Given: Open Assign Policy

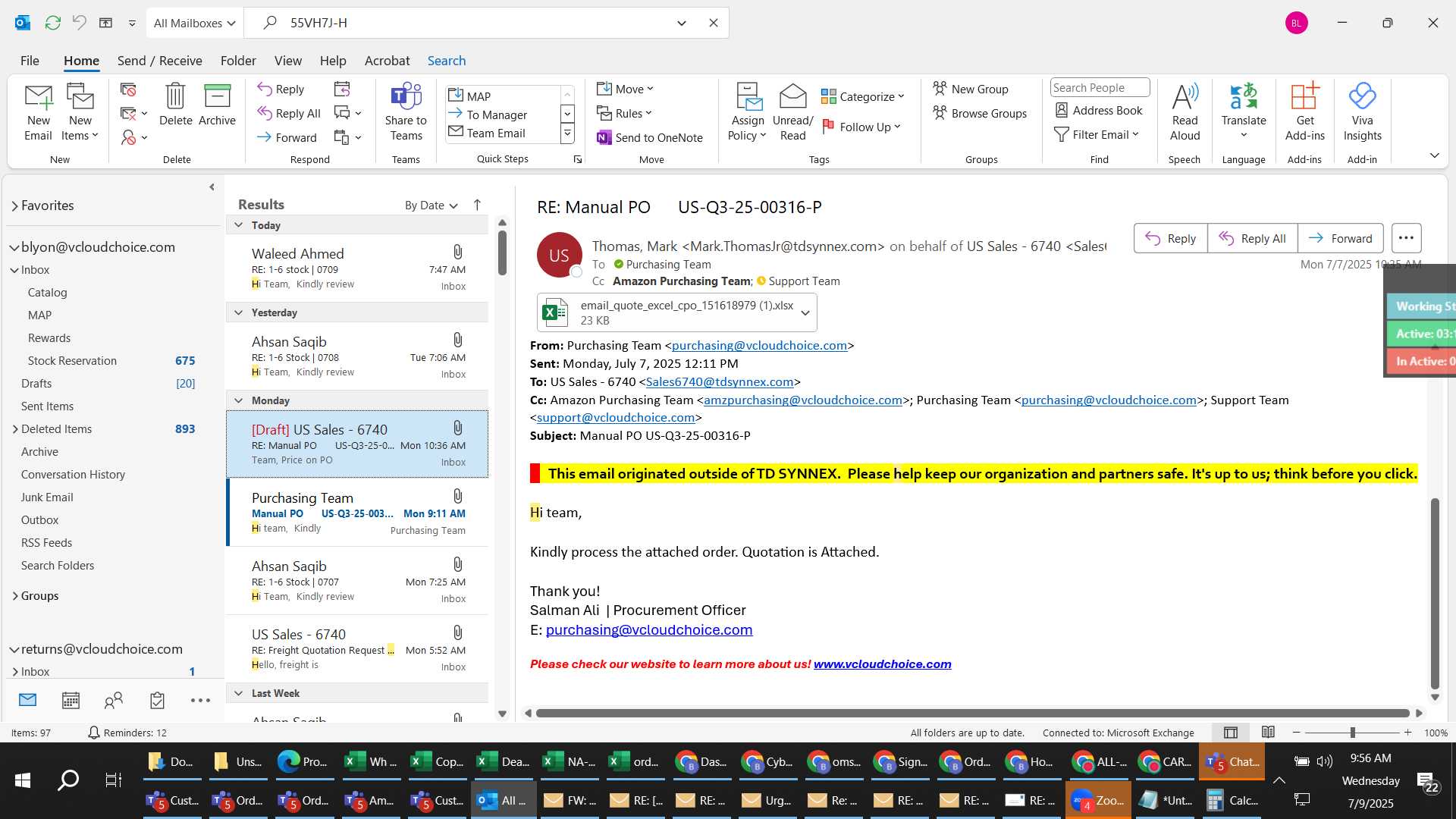Looking at the screenshot, I should [x=748, y=112].
